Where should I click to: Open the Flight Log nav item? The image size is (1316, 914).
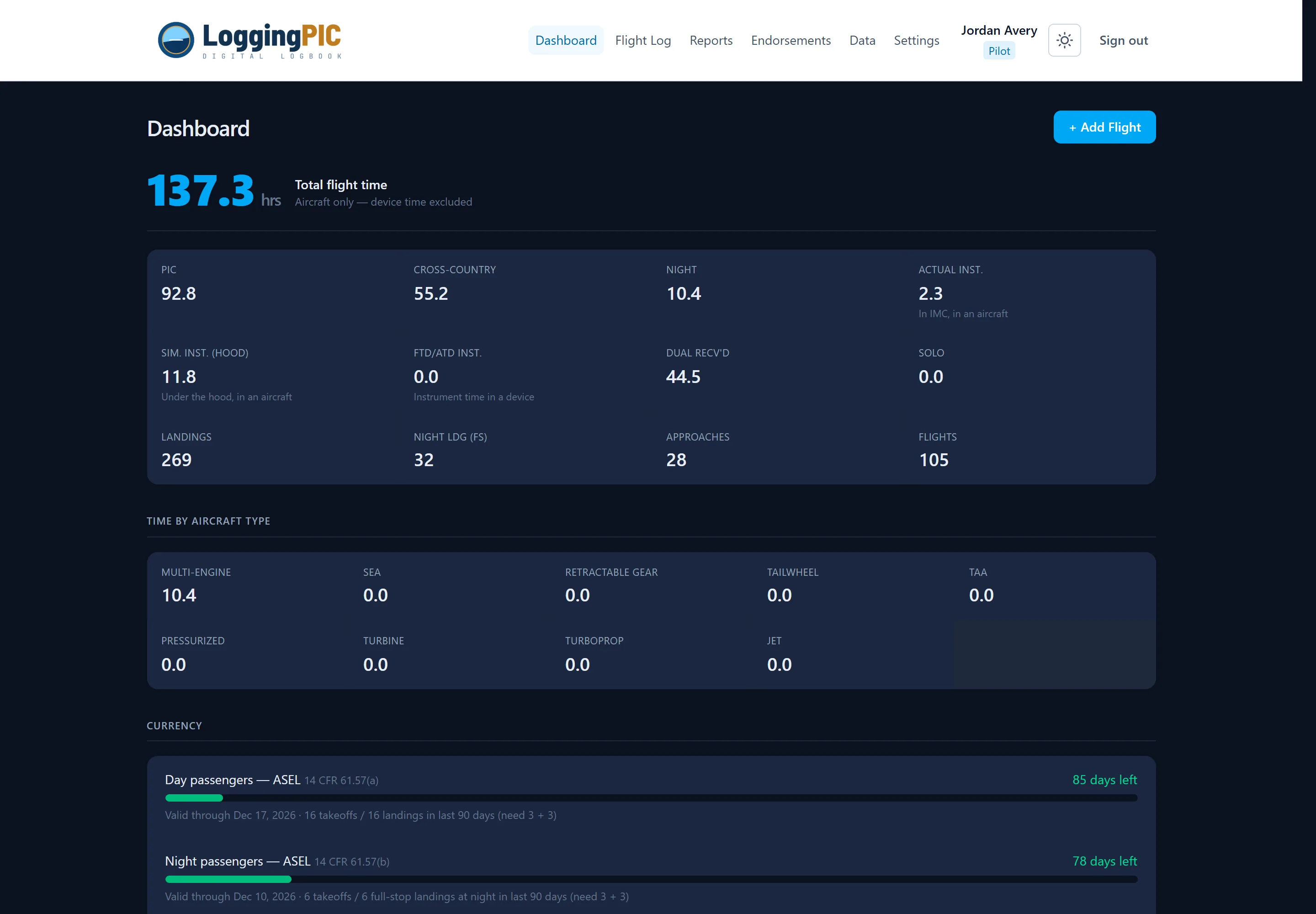642,40
